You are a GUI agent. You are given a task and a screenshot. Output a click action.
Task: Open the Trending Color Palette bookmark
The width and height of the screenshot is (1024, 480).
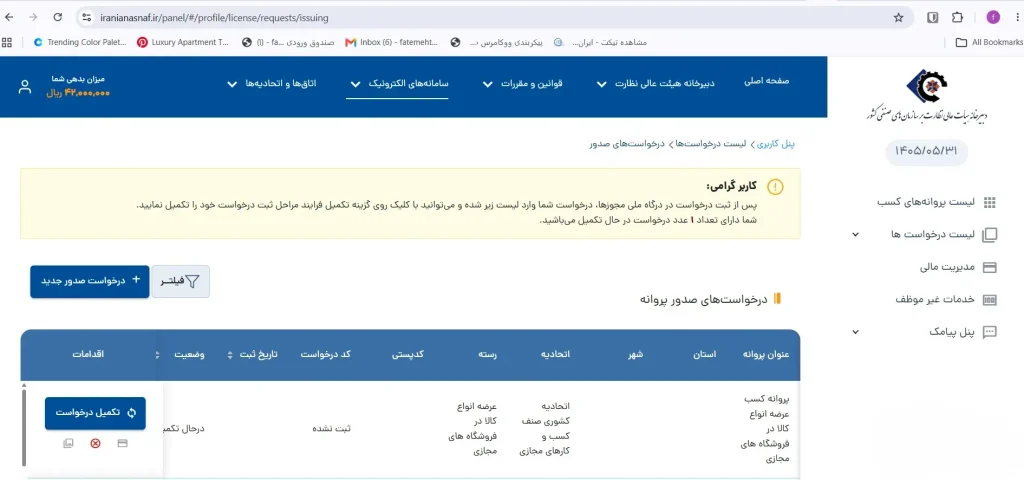click(80, 42)
